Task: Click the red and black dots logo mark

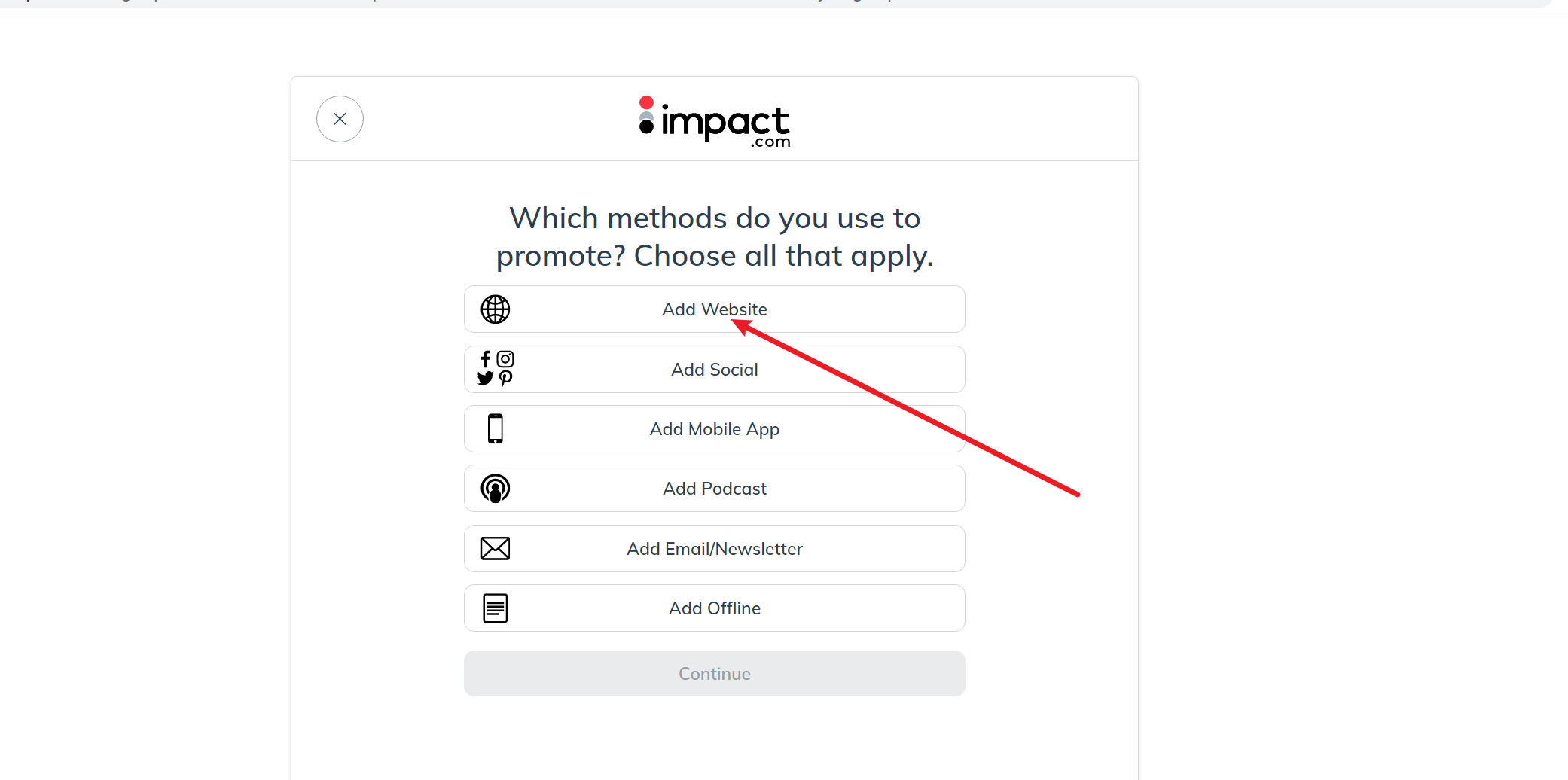Action: click(x=646, y=114)
